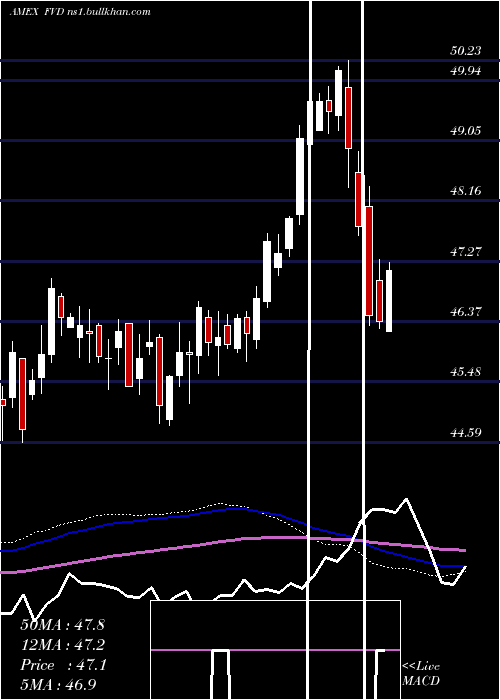The width and height of the screenshot is (500, 700).
Task: Click the 5MA : 46.9 reading
Action: pos(58,684)
